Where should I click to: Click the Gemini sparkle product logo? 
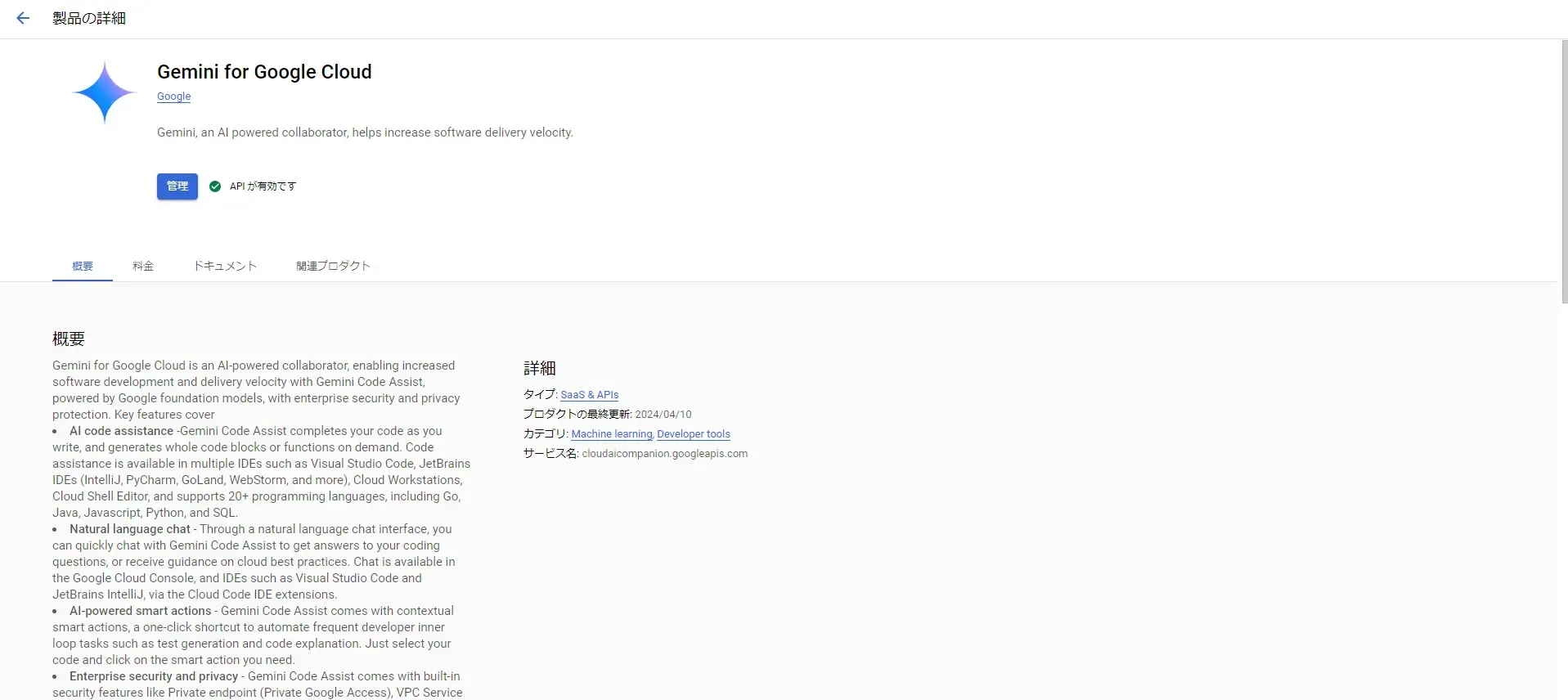pyautogui.click(x=105, y=92)
